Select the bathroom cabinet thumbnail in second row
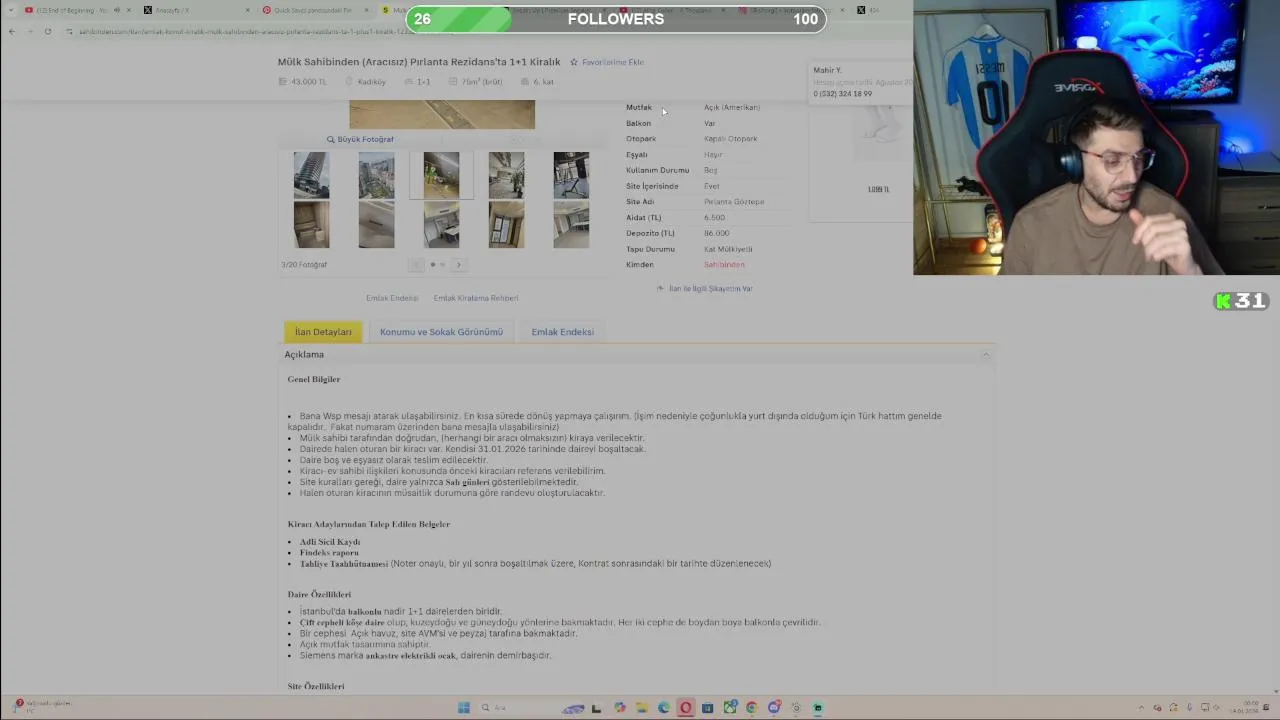The image size is (1280, 720). click(x=311, y=225)
